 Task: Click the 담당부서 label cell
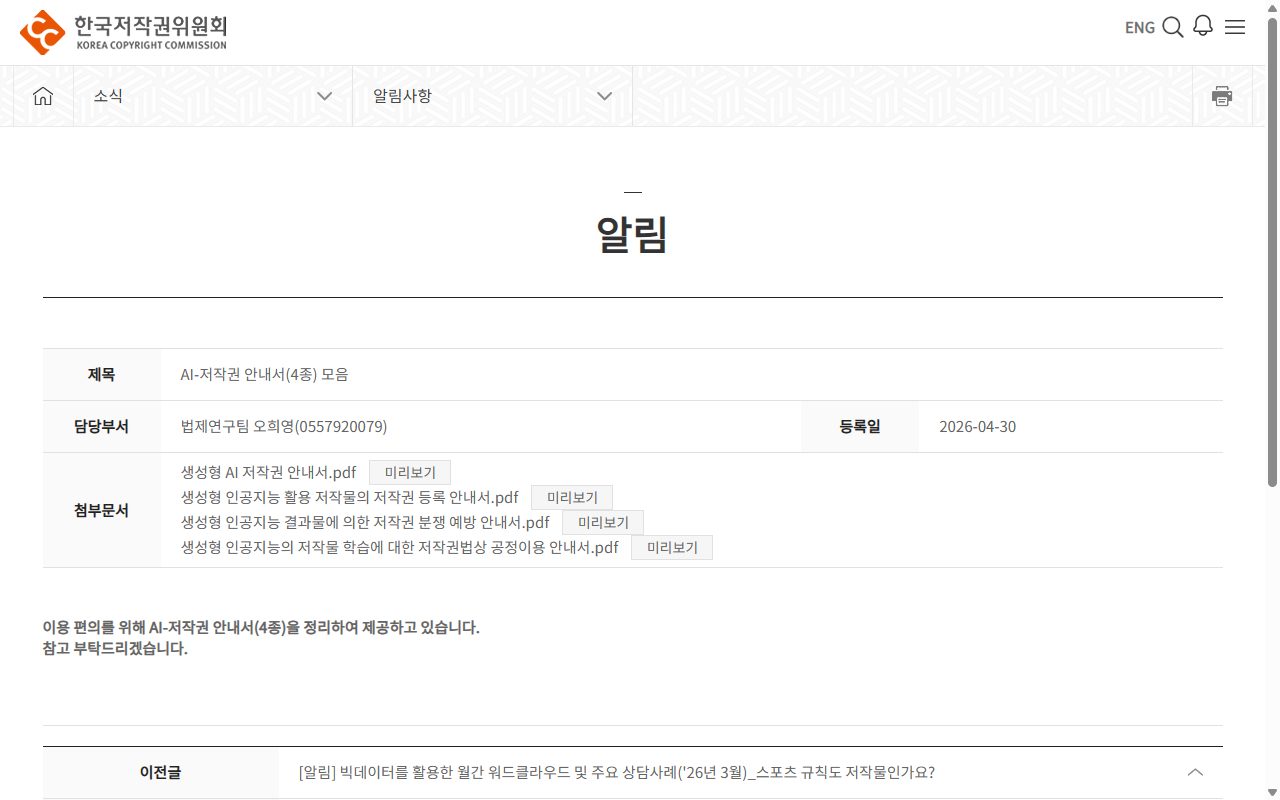coord(101,427)
